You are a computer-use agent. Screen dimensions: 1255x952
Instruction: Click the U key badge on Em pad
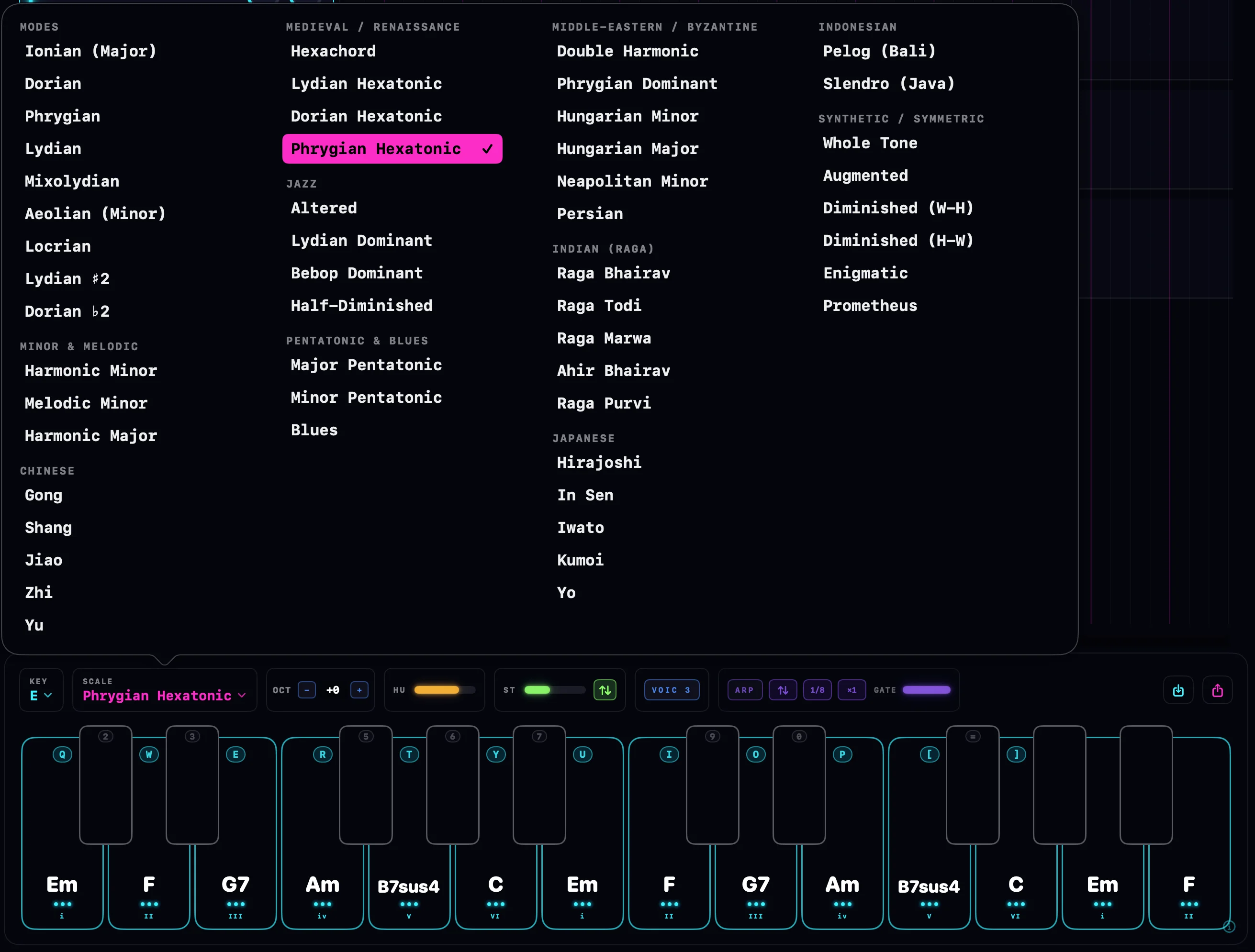(x=582, y=754)
